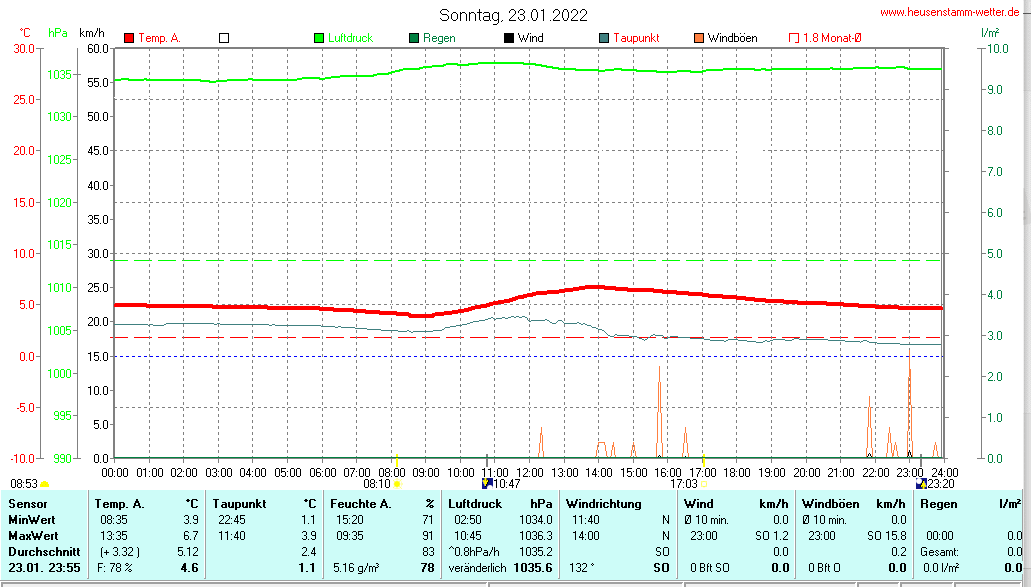Image resolution: width=1034 pixels, height=587 pixels.
Task: Click the dark green Regen legend square
Action: tap(414, 38)
